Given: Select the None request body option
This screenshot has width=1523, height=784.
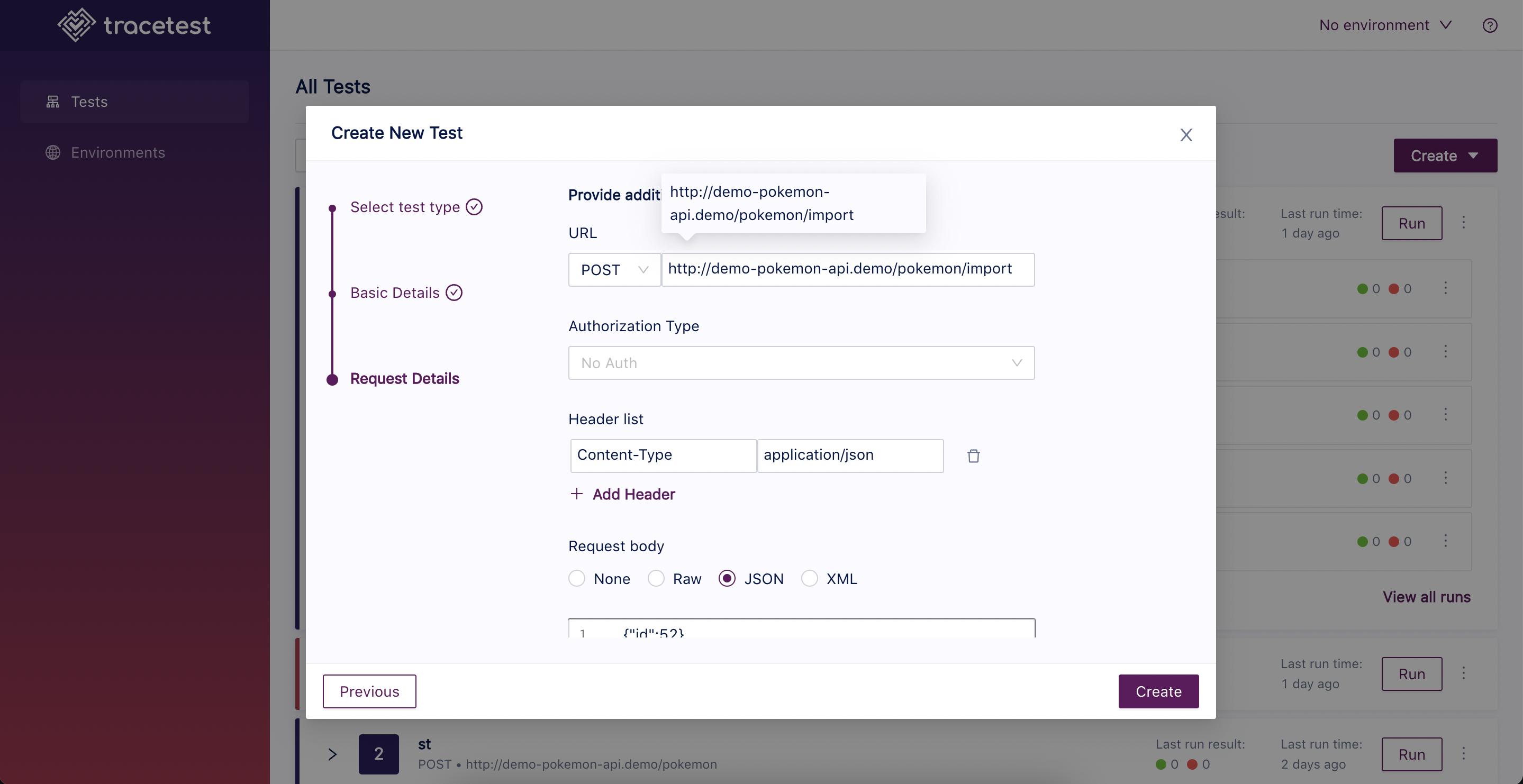Looking at the screenshot, I should tap(576, 578).
